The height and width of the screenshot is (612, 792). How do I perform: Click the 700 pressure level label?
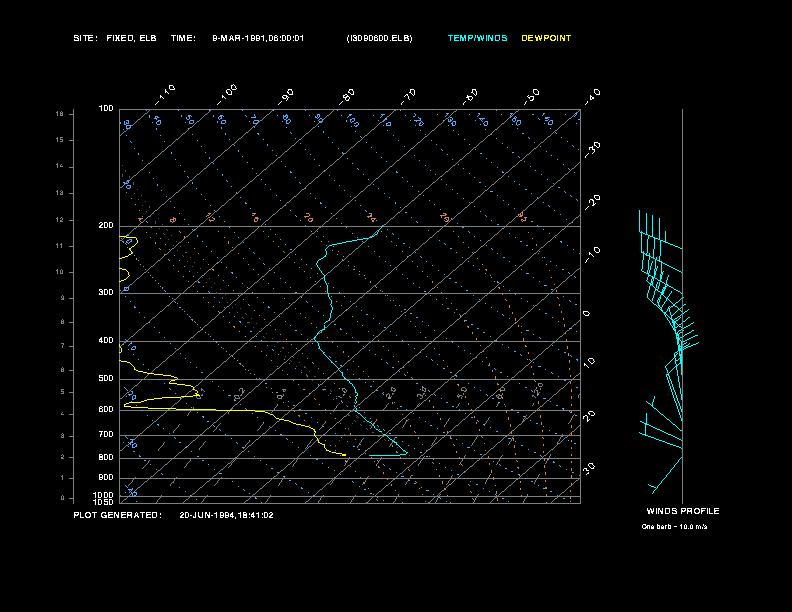coord(106,434)
